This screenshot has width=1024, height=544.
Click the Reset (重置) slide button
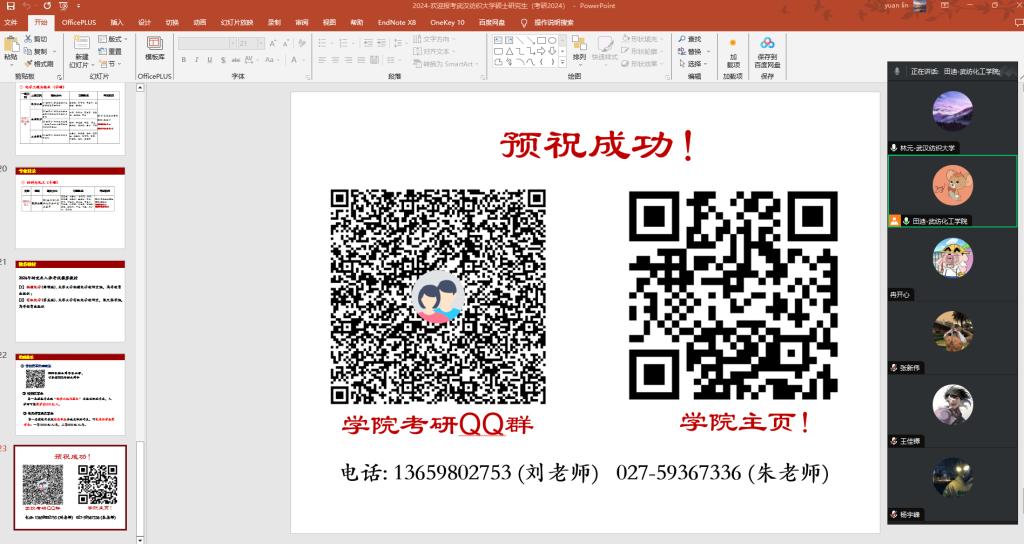pos(110,51)
